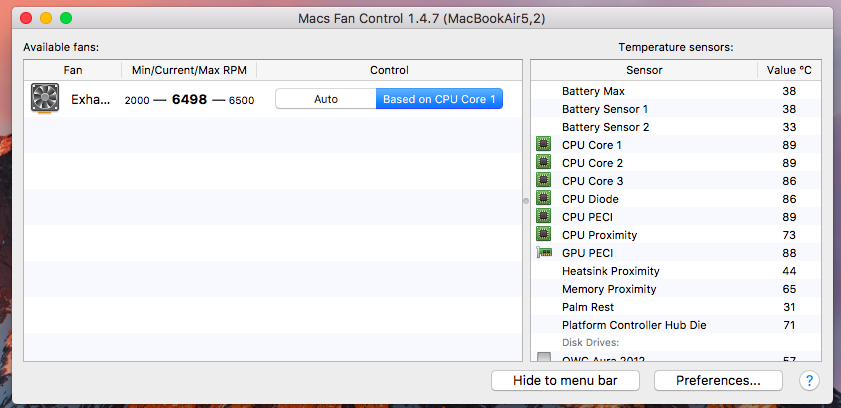The height and width of the screenshot is (408, 841).
Task: Click the CPU Proximity chip icon
Action: (x=543, y=234)
